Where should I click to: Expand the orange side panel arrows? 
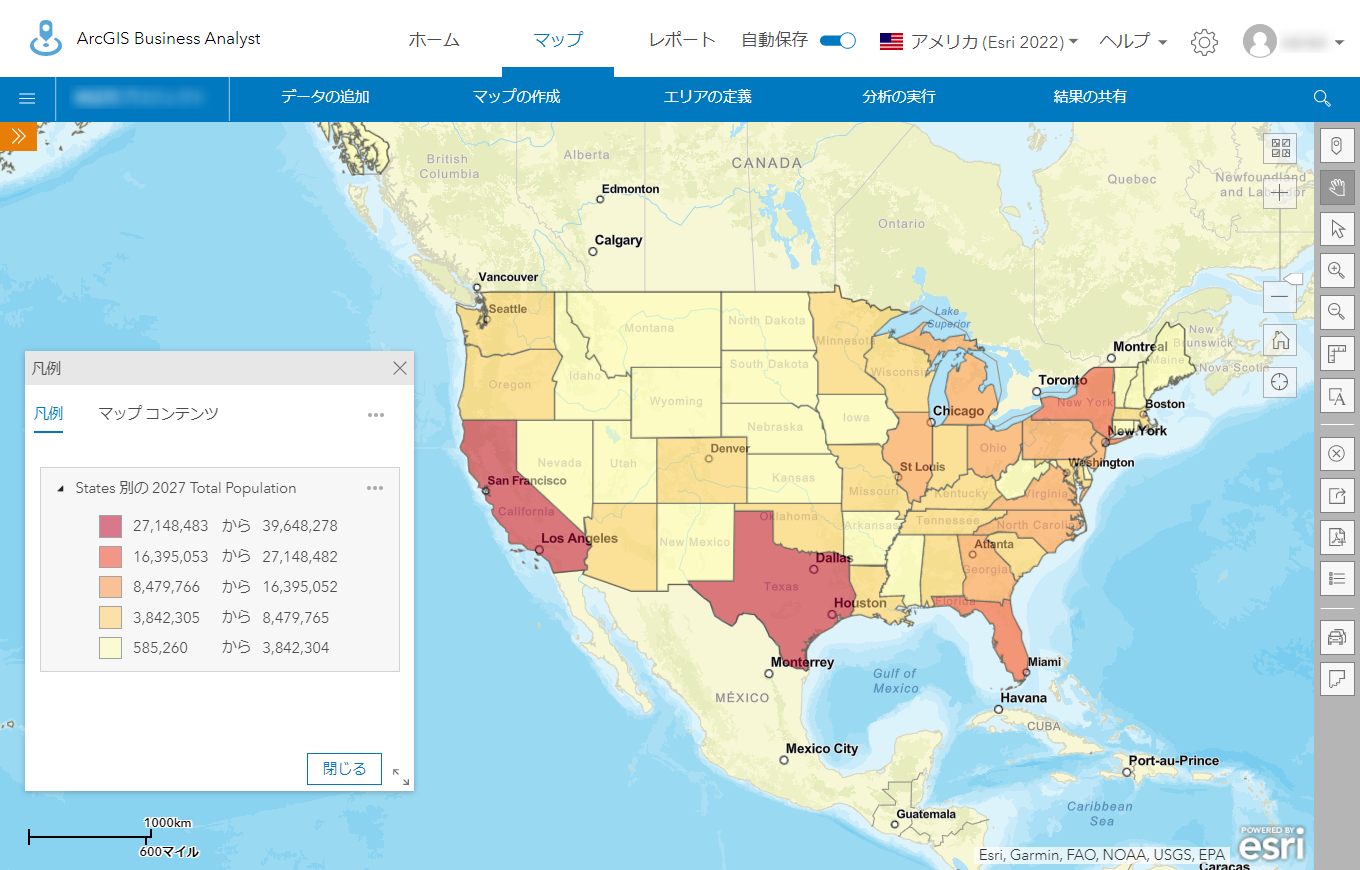(18, 136)
